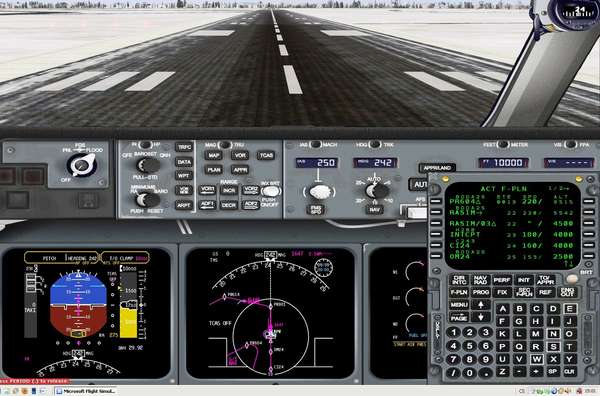Toggle the VOR1 pointer button

[207, 190]
